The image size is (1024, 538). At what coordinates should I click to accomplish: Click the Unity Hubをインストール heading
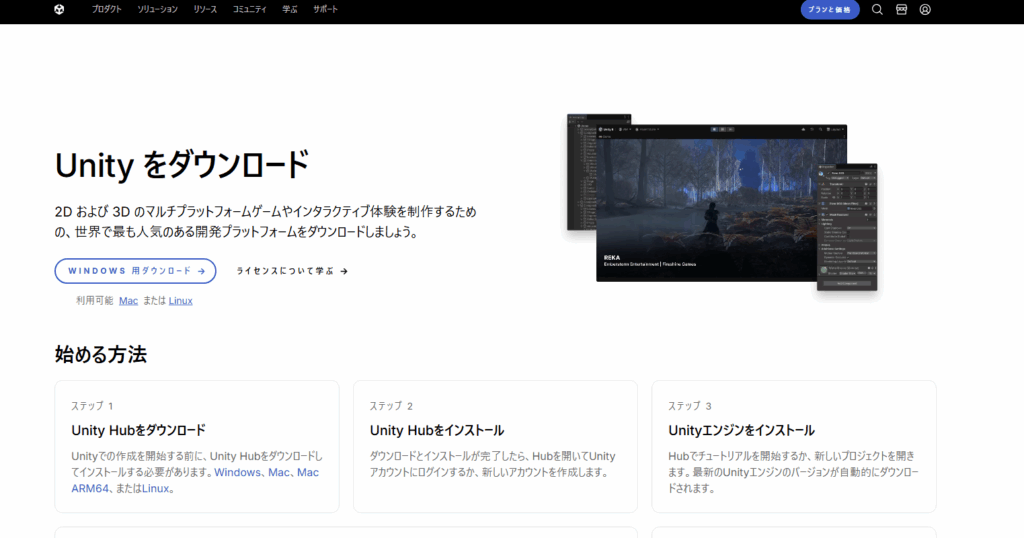(437, 430)
